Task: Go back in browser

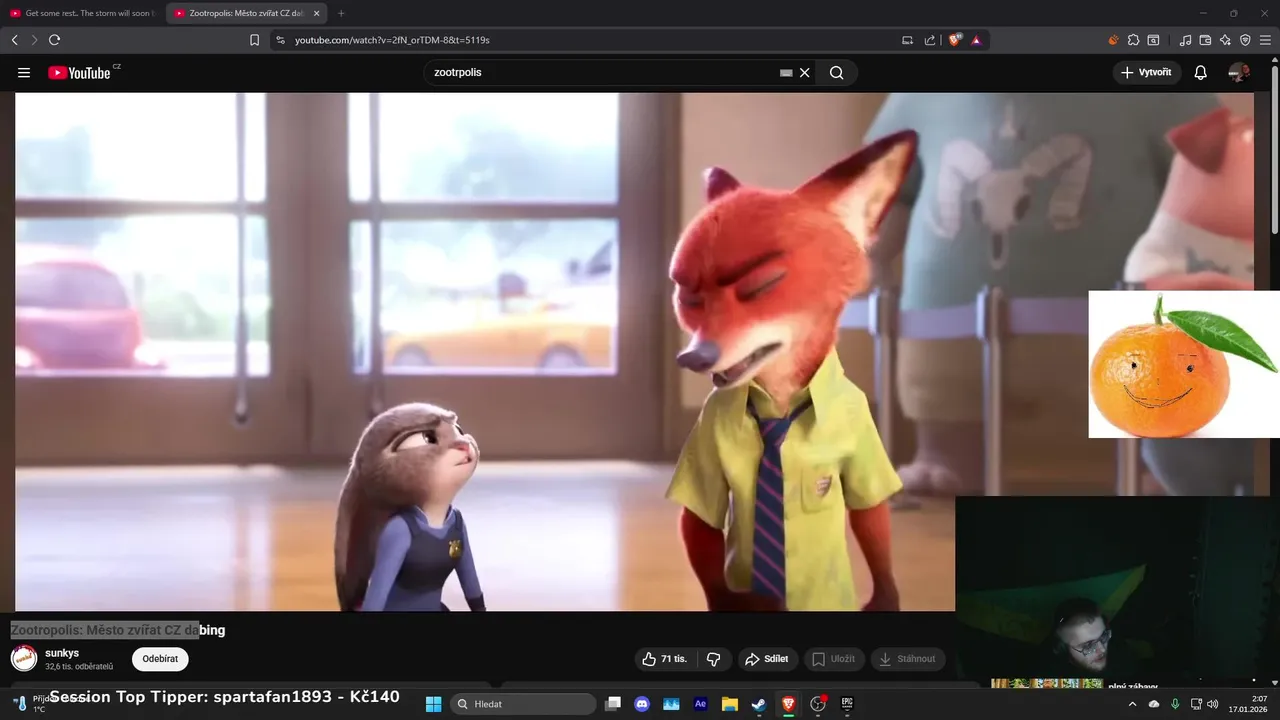Action: point(14,40)
